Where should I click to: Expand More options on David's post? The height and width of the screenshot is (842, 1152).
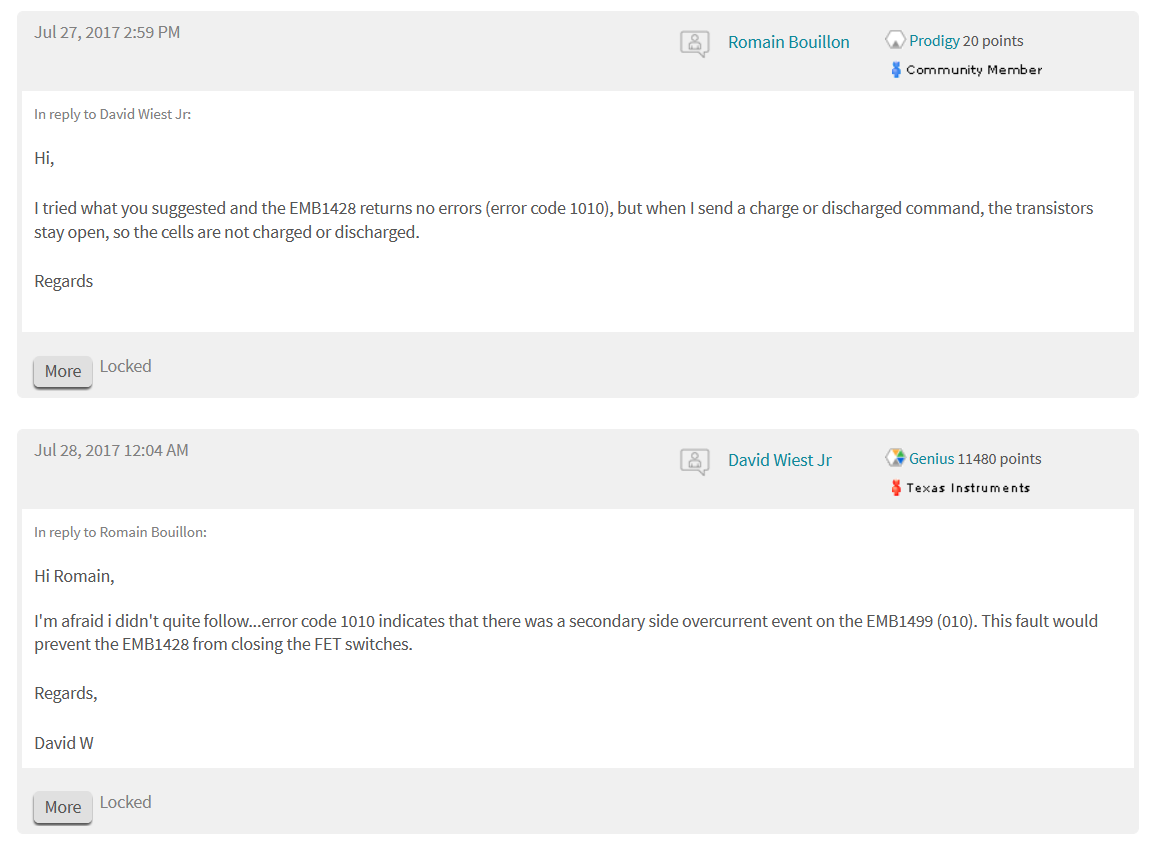(x=62, y=807)
